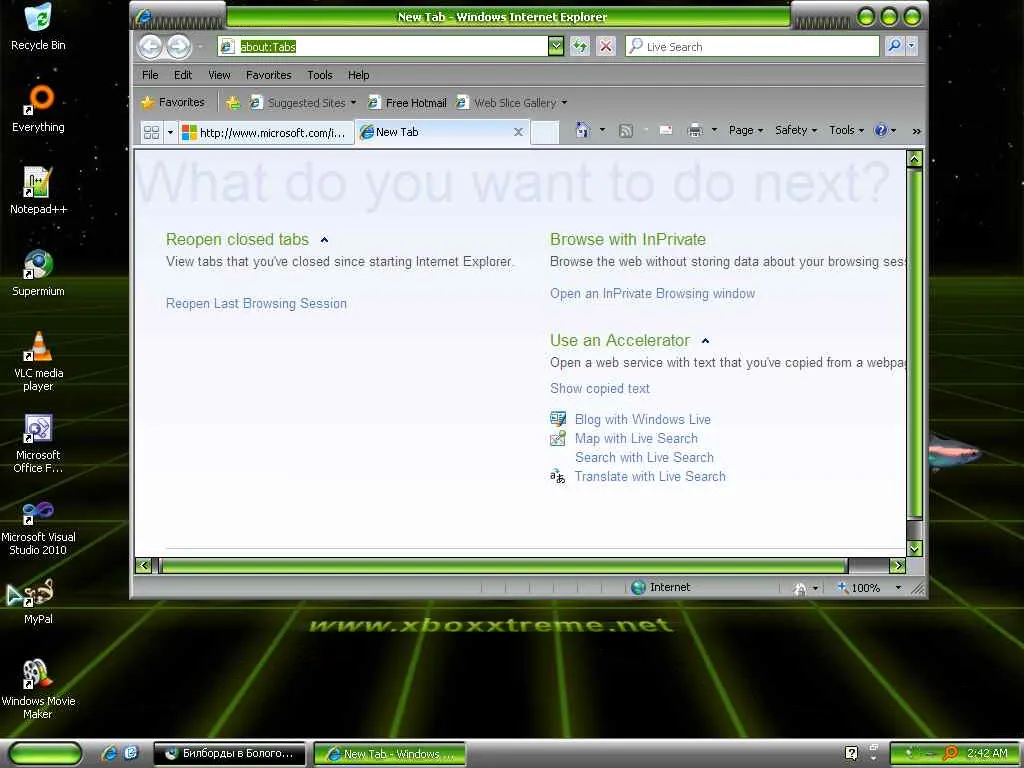Open the Windows Movie Maker shortcut
The image size is (1024, 768).
pos(38,689)
